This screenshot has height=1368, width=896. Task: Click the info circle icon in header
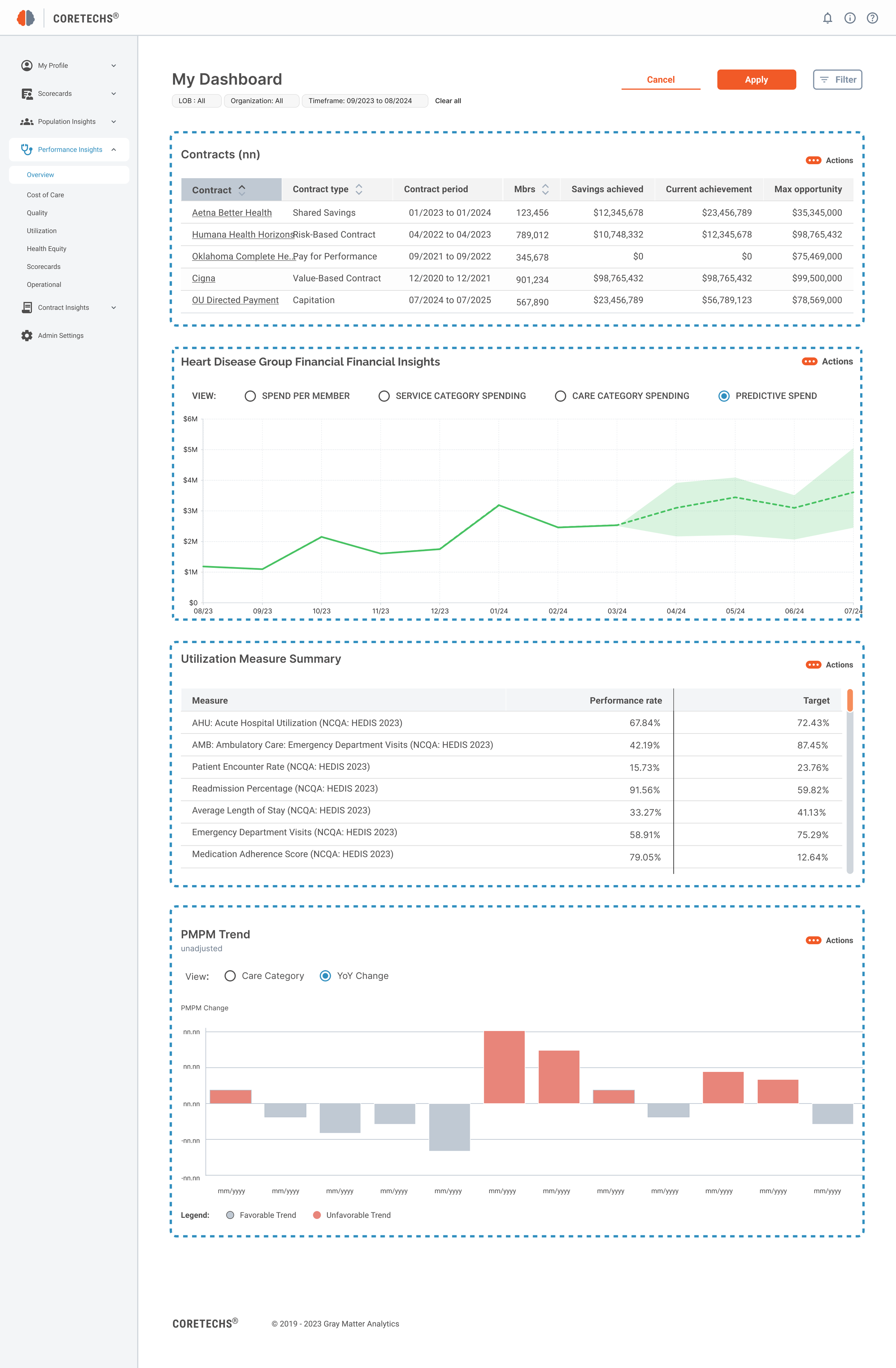[x=849, y=18]
